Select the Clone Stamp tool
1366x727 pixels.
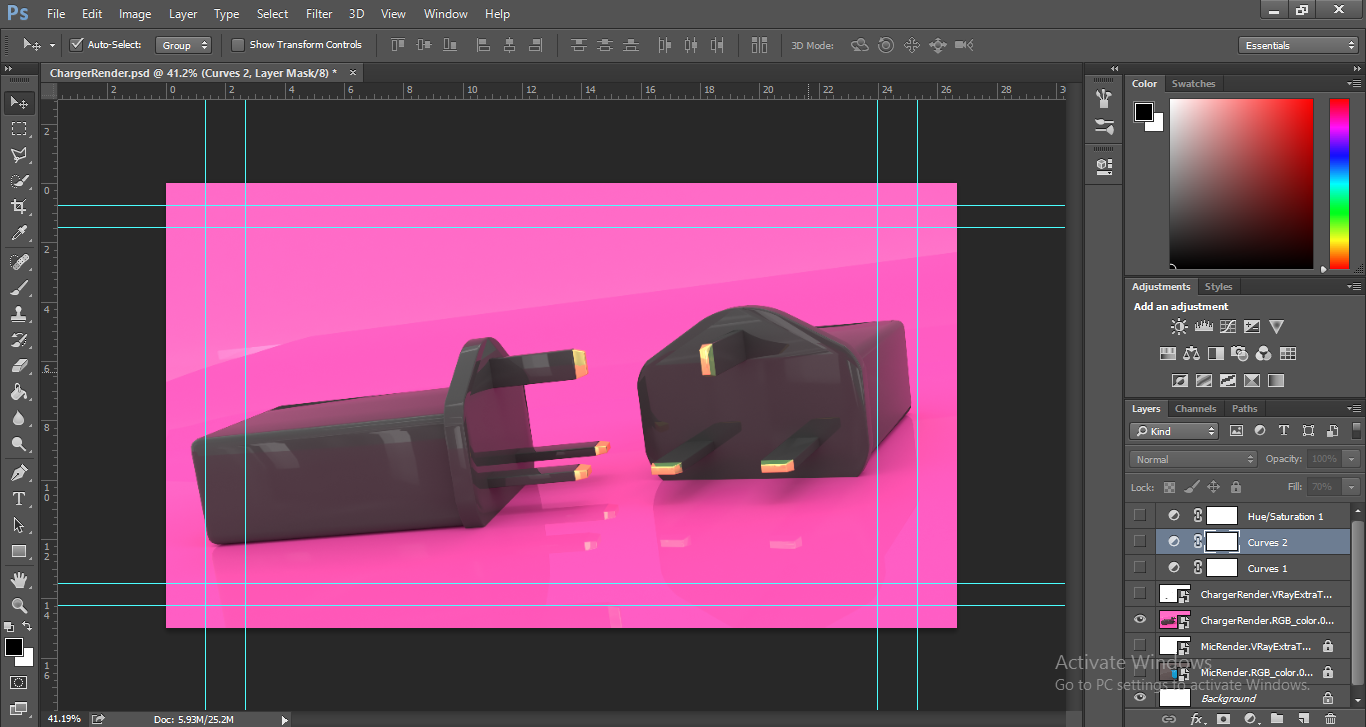19,314
